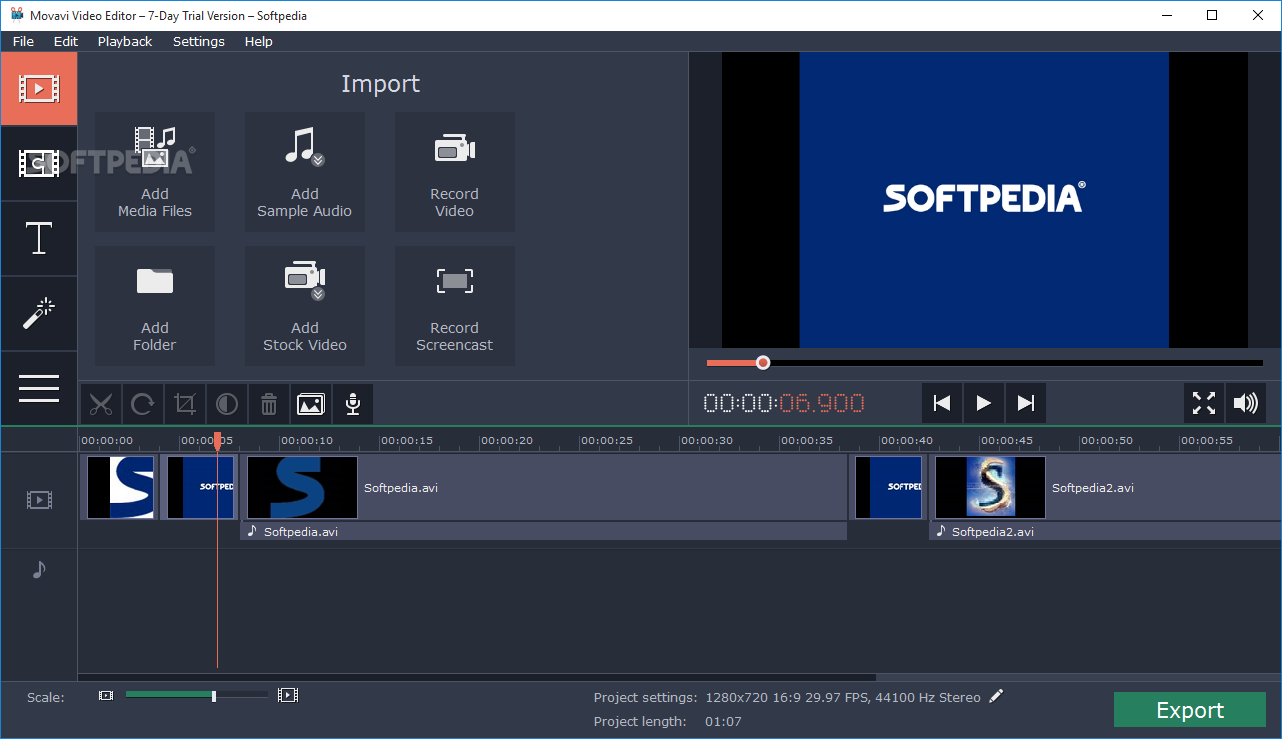Open the Playback menu
This screenshot has width=1282, height=739.
pyautogui.click(x=124, y=41)
